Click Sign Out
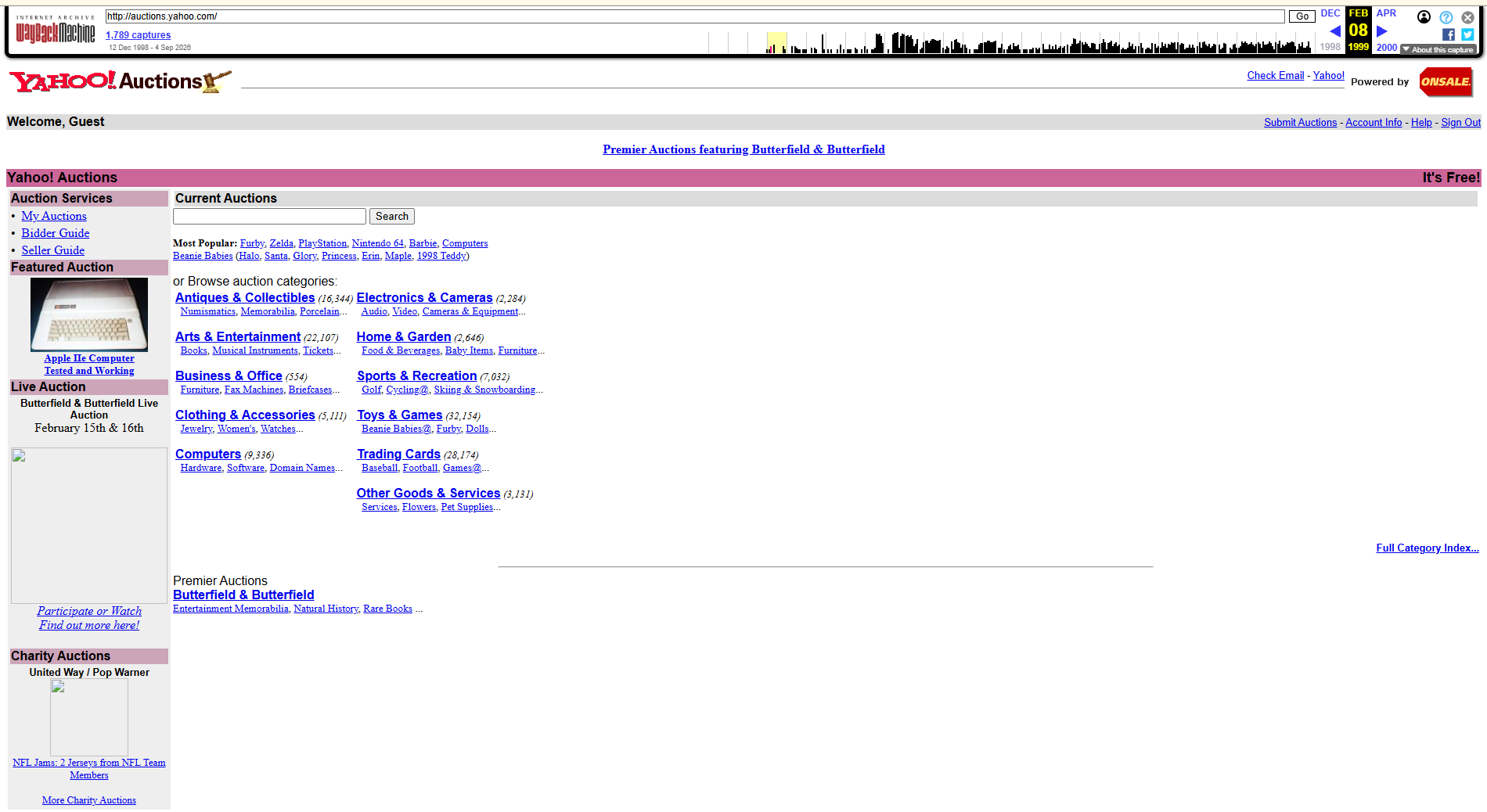Image resolution: width=1487 pixels, height=812 pixels. (1461, 123)
